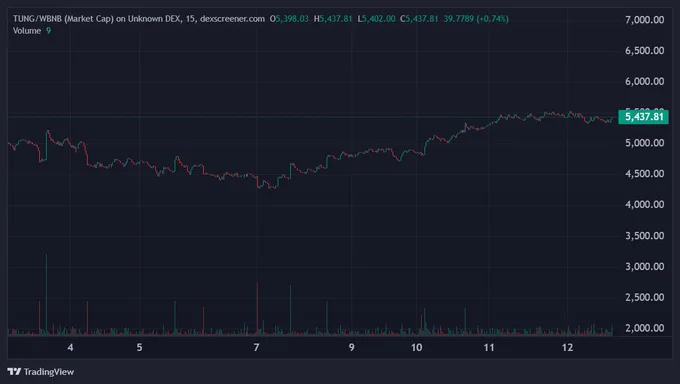Click the tall red volume bar at day 7

[x=257, y=309]
